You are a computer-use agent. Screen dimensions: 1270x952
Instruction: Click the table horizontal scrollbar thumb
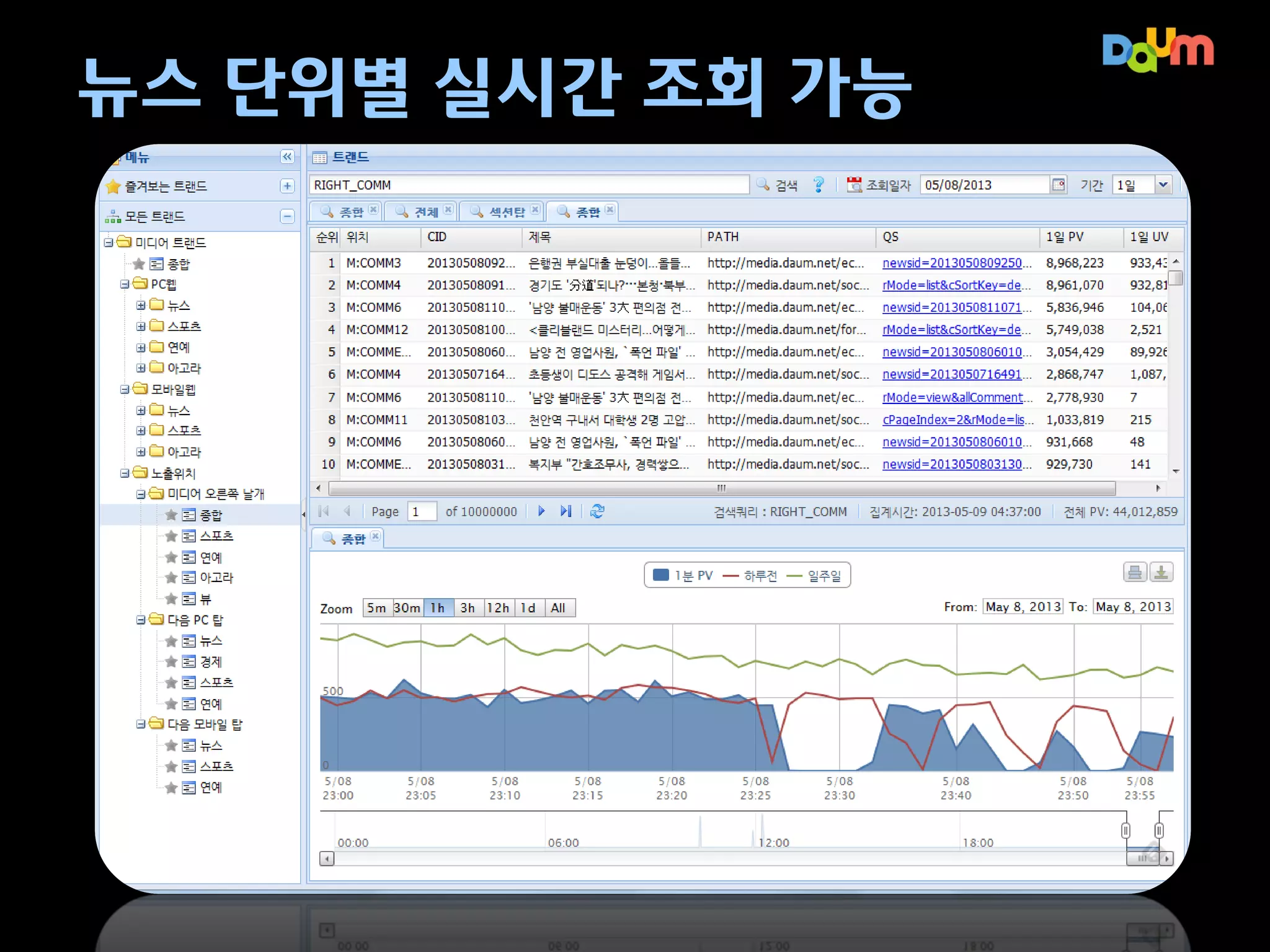tap(722, 488)
